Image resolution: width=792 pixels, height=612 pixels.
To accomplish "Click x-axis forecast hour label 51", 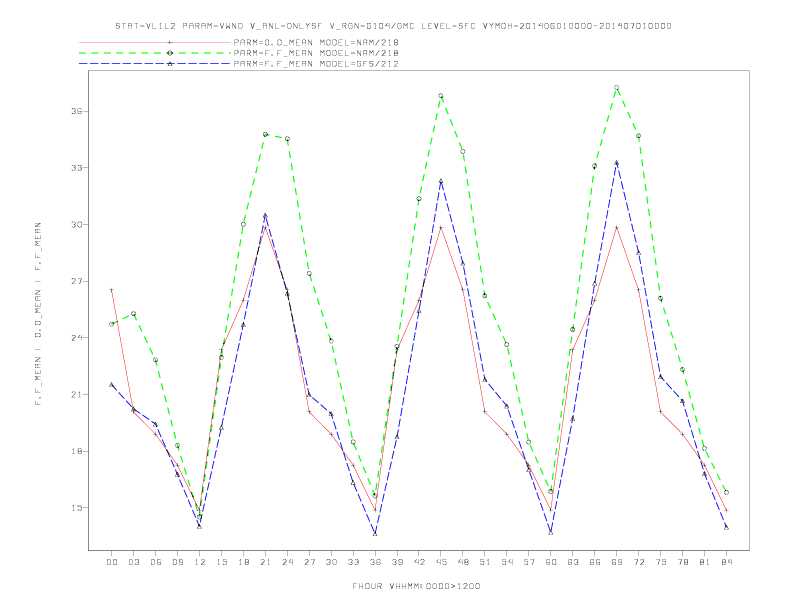I will [x=485, y=562].
